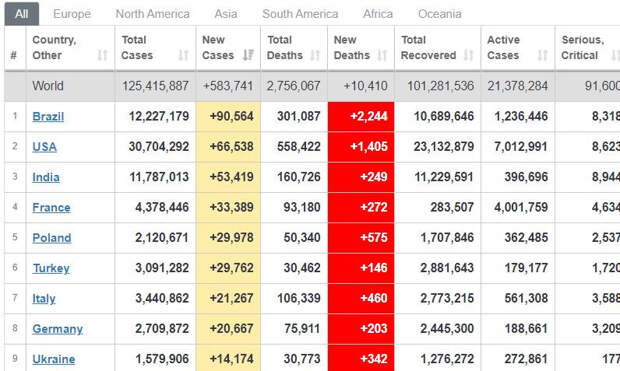Sort by Serious, Critical column arrows
The height and width of the screenshot is (371, 620).
pyautogui.click(x=615, y=55)
